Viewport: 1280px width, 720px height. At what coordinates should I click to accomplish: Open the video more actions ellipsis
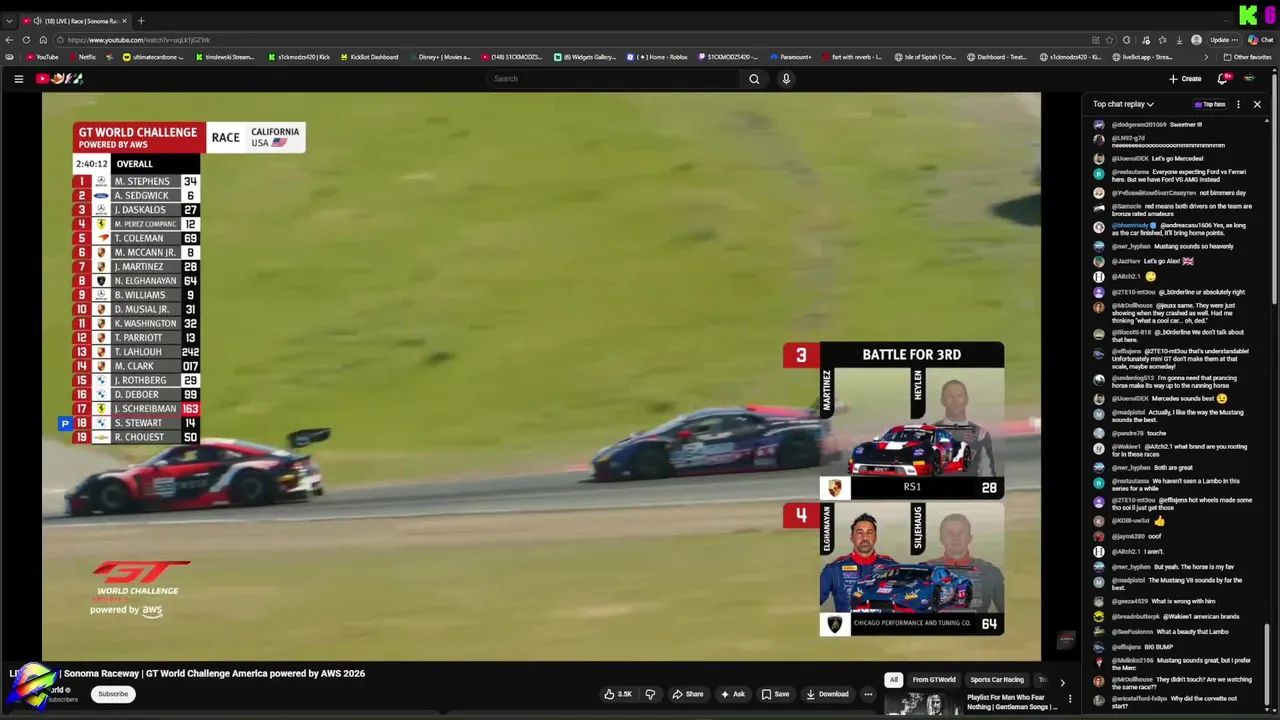868,694
